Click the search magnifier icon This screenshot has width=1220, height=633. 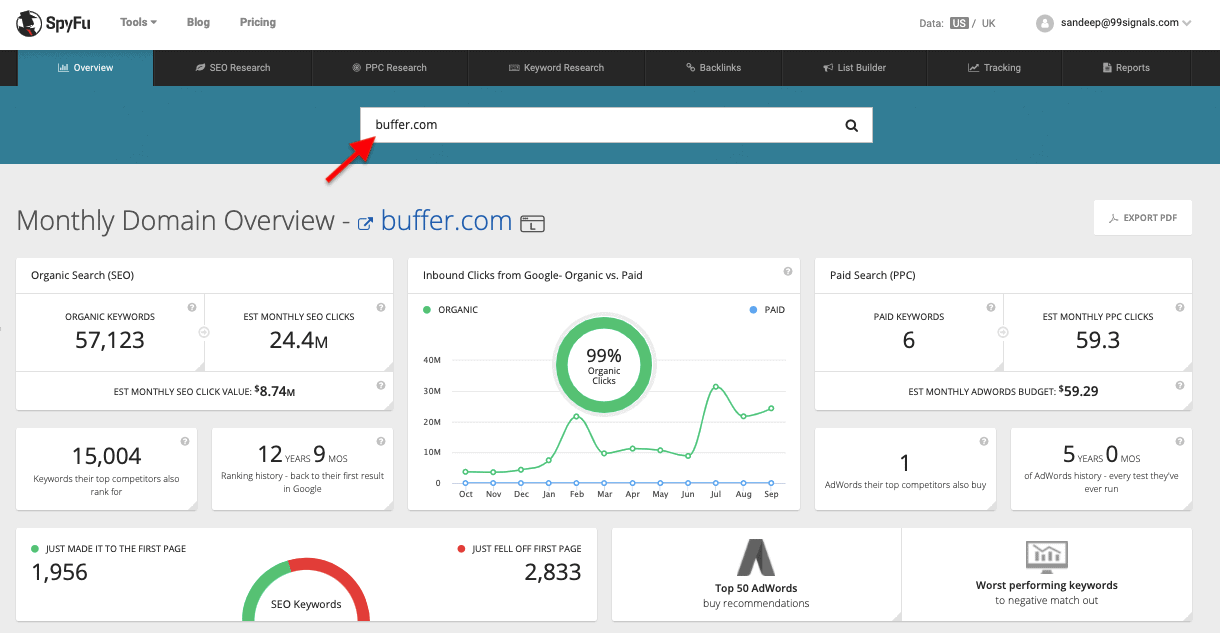[851, 126]
